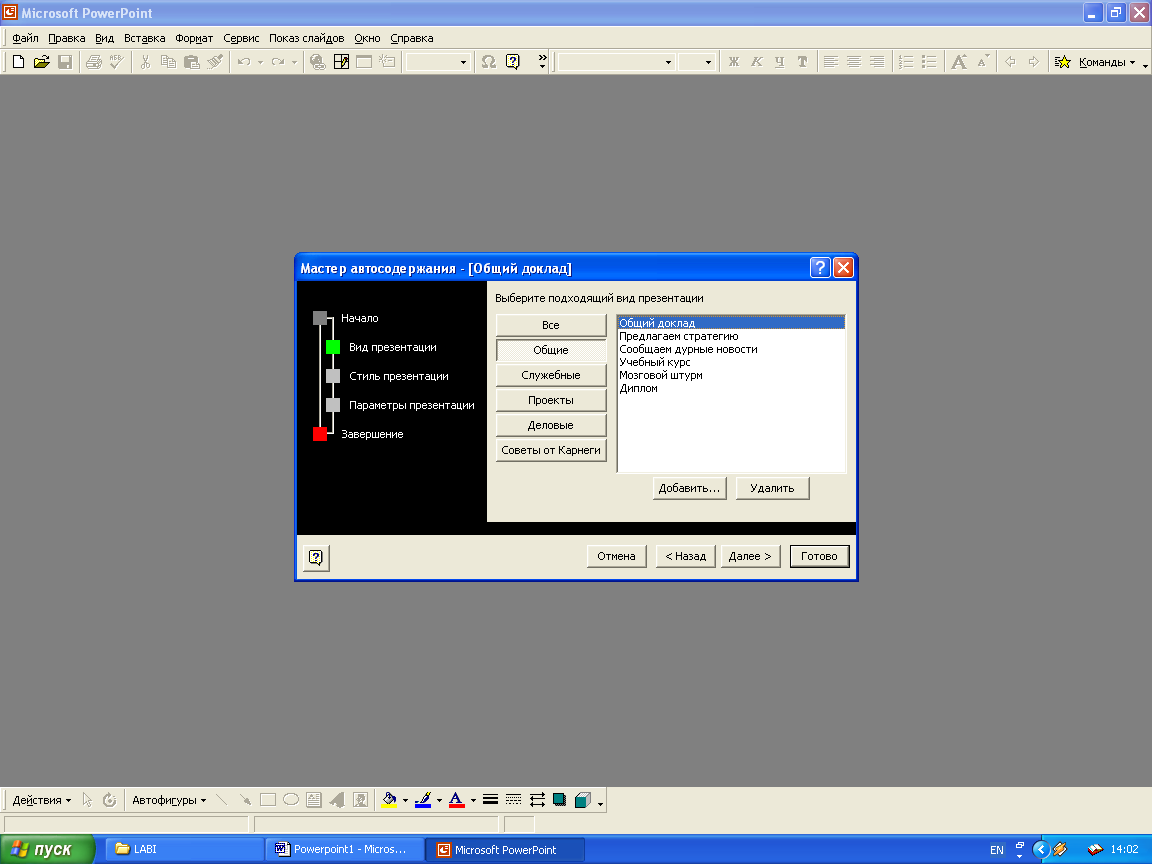Click the Dash Style icon
The width and height of the screenshot is (1152, 864).
514,800
